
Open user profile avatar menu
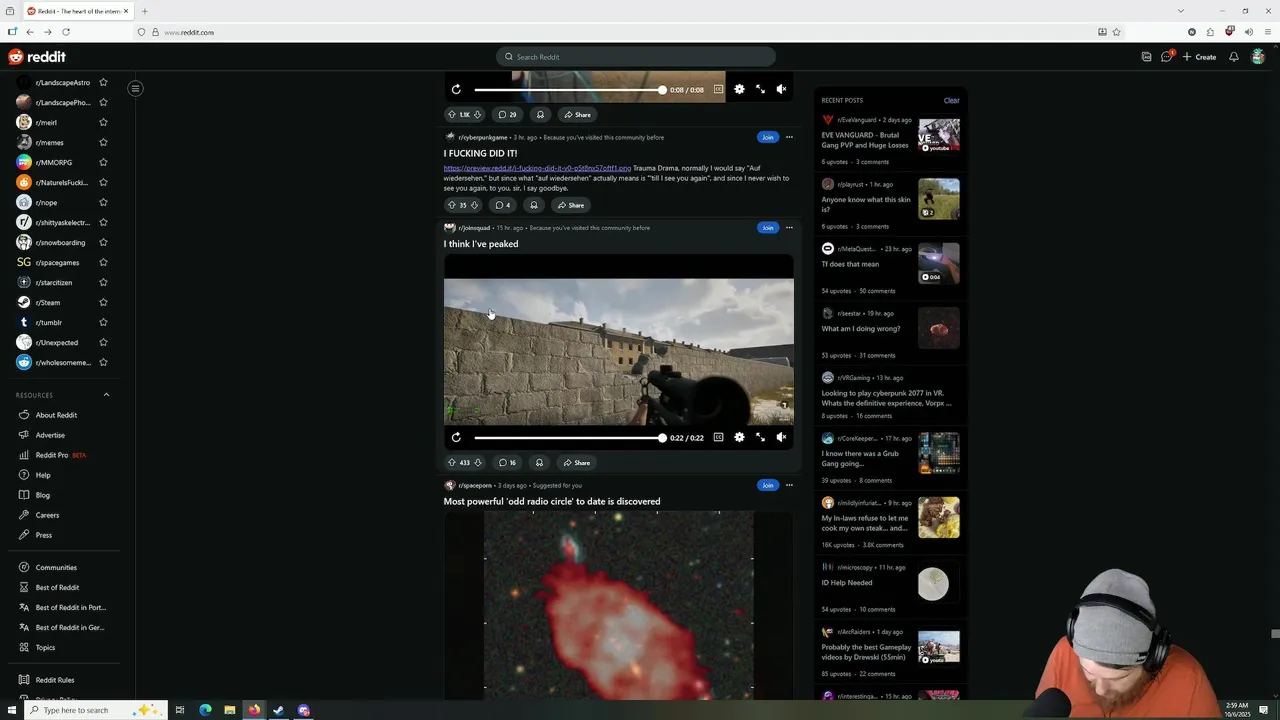pyautogui.click(x=1258, y=57)
